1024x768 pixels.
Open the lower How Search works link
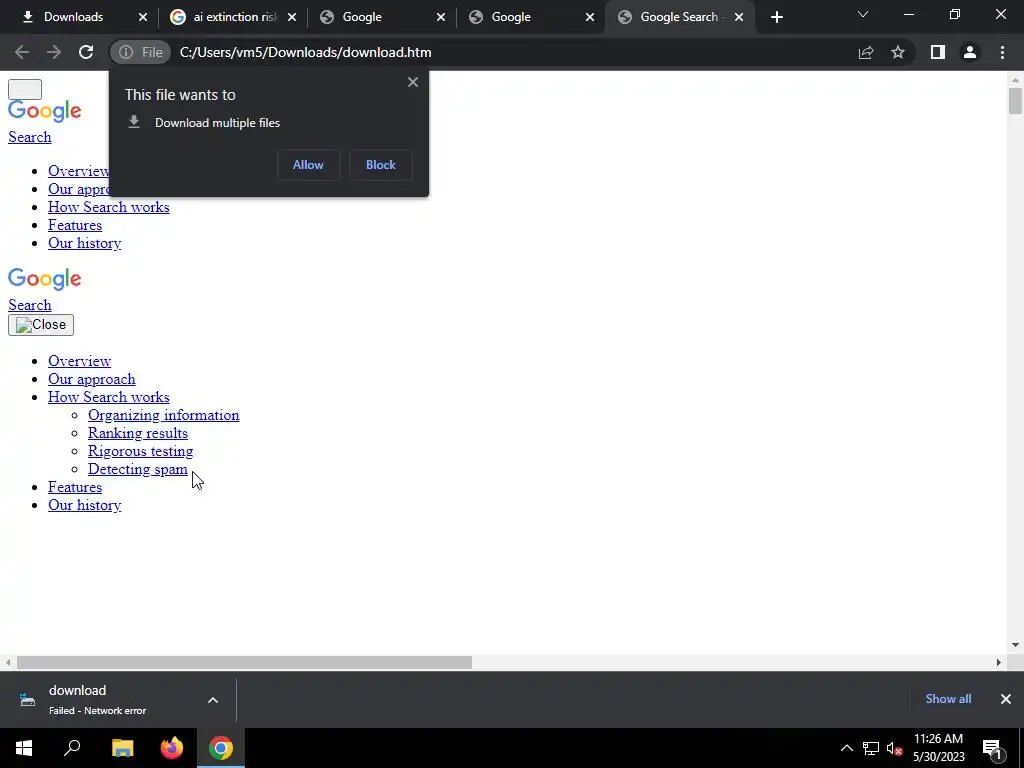coord(108,397)
